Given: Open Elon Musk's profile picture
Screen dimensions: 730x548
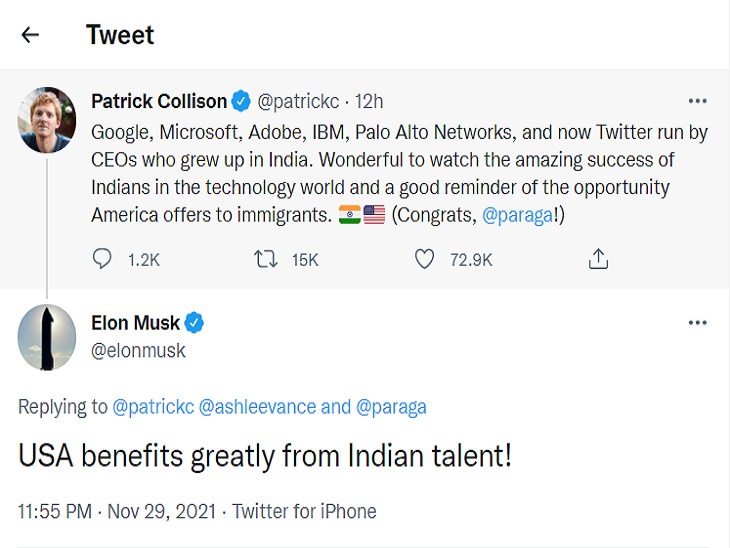Looking at the screenshot, I should tap(47, 337).
